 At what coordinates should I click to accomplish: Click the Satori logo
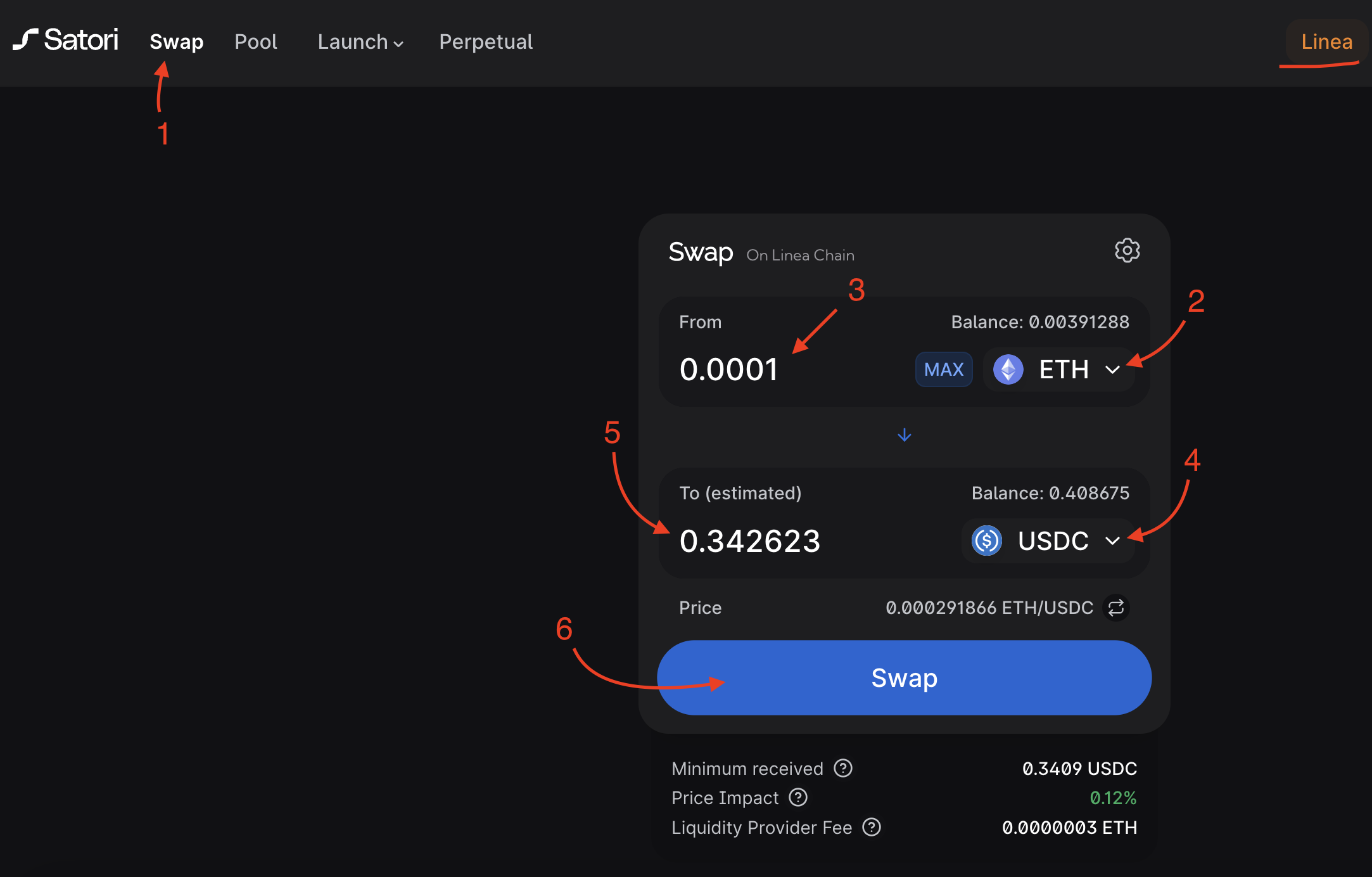coord(65,40)
